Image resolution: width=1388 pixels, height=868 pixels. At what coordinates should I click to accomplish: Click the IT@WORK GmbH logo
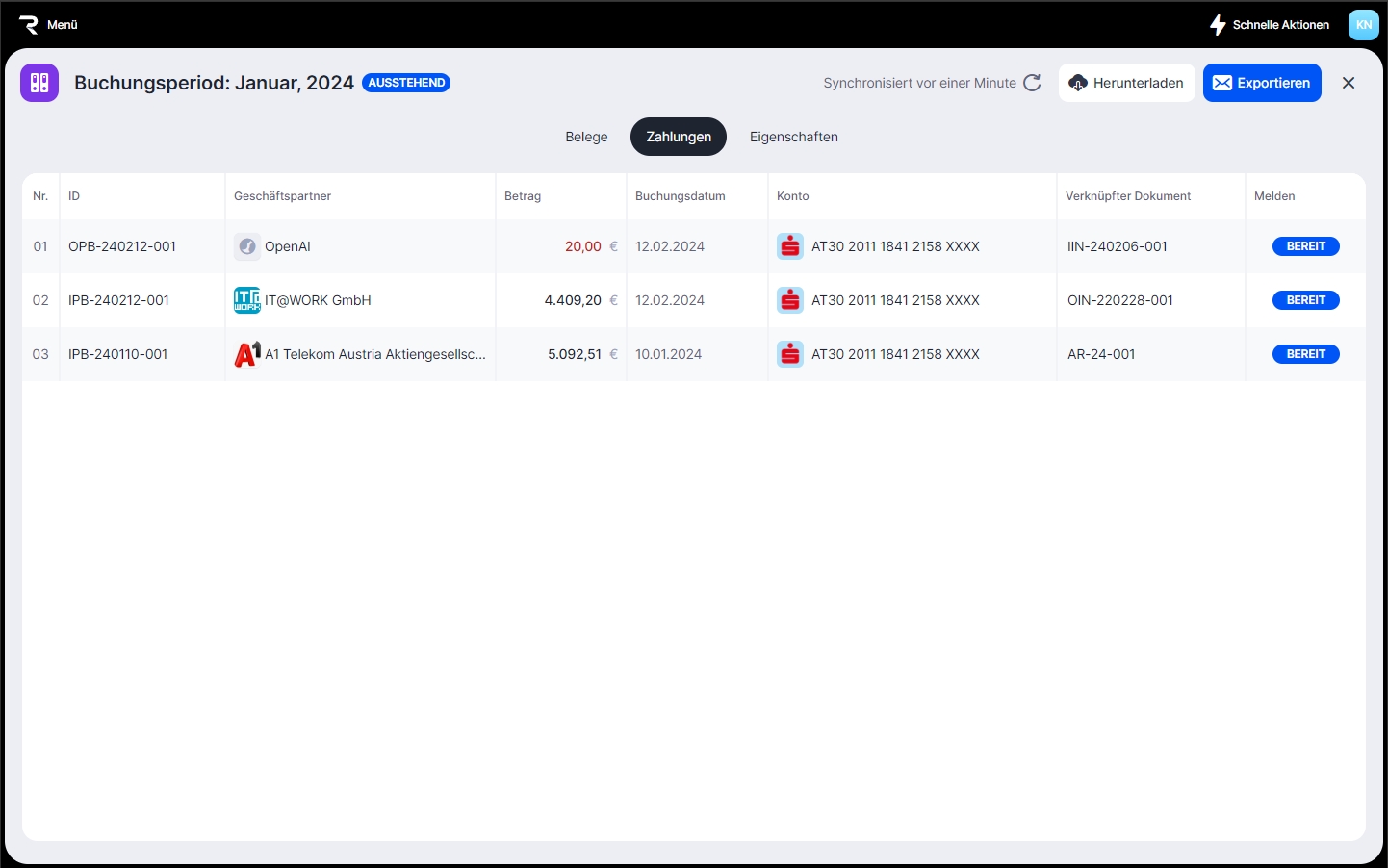tap(247, 300)
